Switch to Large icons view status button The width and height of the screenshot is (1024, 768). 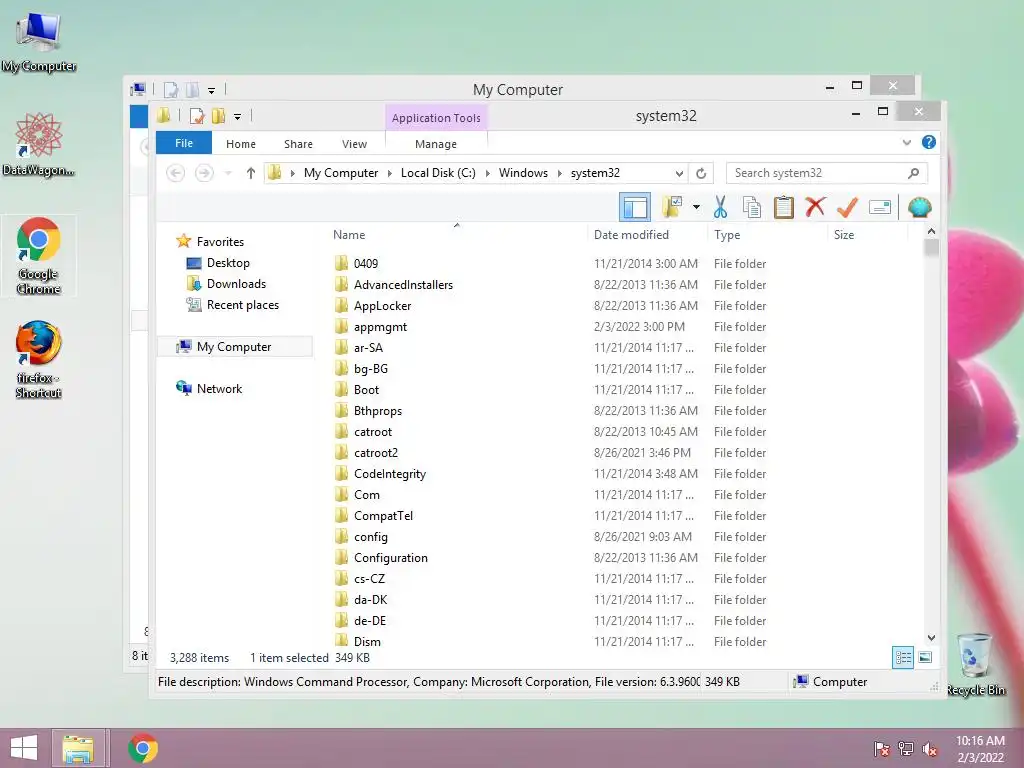click(x=925, y=657)
